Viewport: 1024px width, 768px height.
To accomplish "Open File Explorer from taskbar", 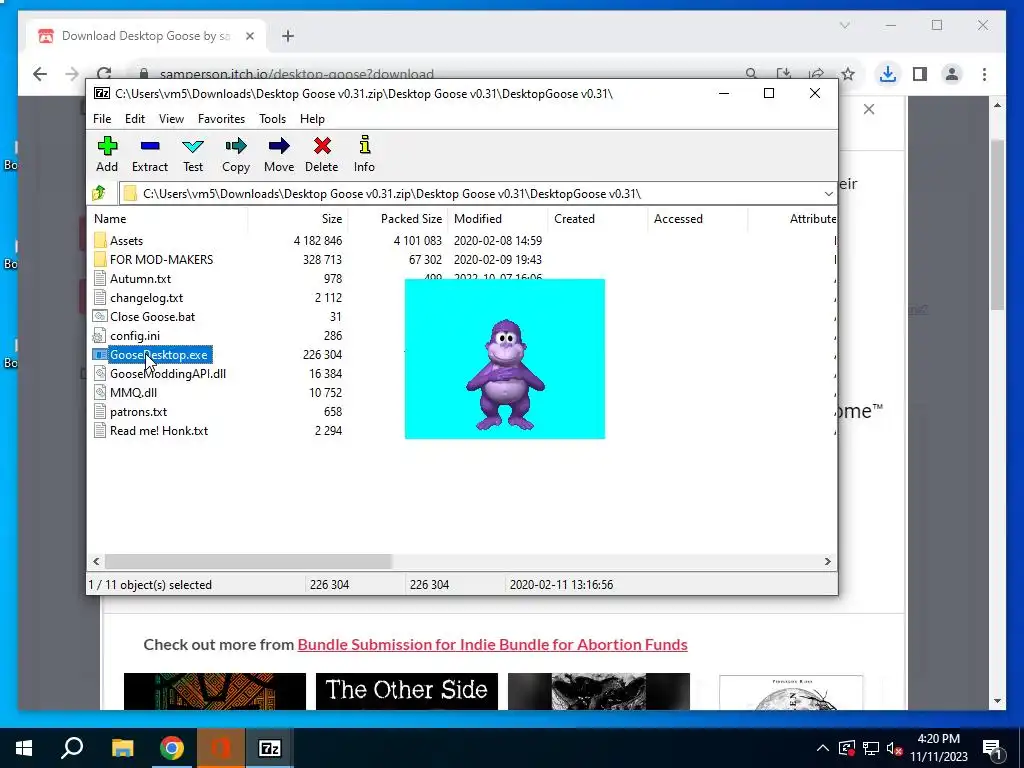I will click(x=122, y=748).
